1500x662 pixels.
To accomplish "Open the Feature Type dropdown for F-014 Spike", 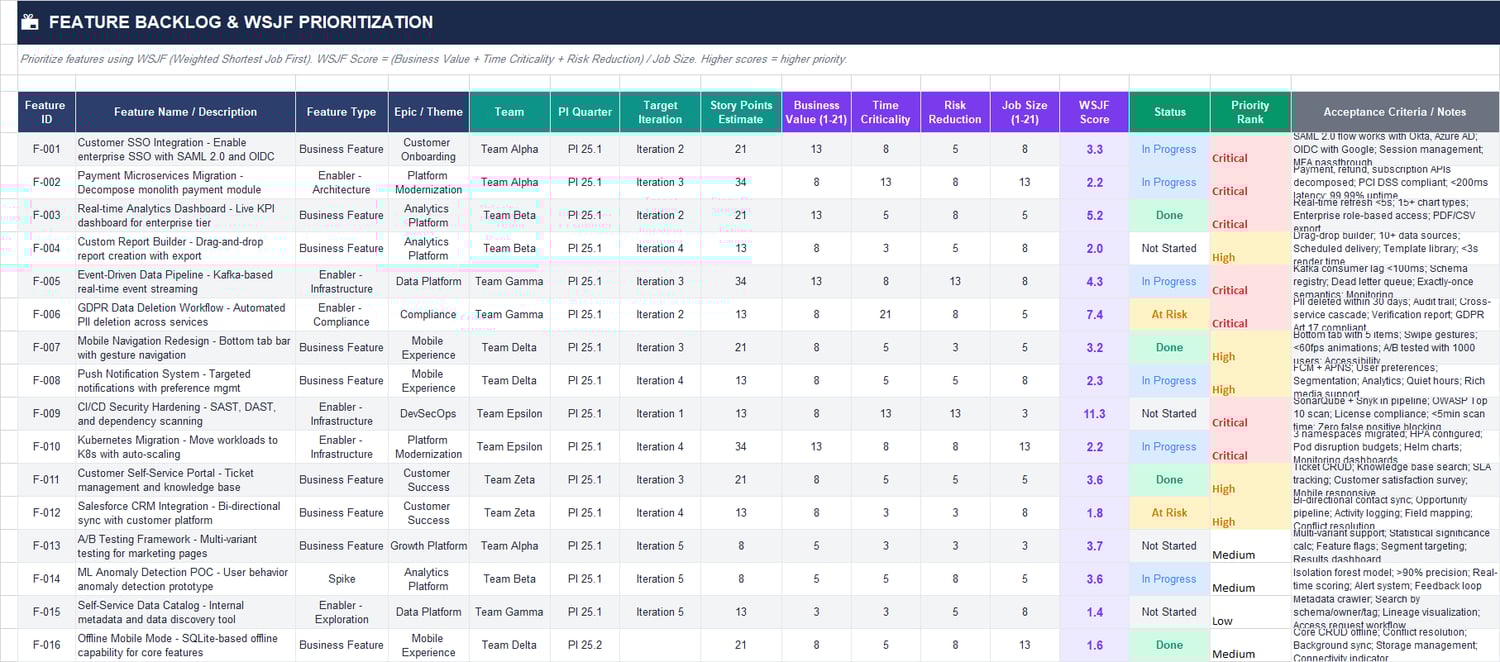I will [x=340, y=578].
